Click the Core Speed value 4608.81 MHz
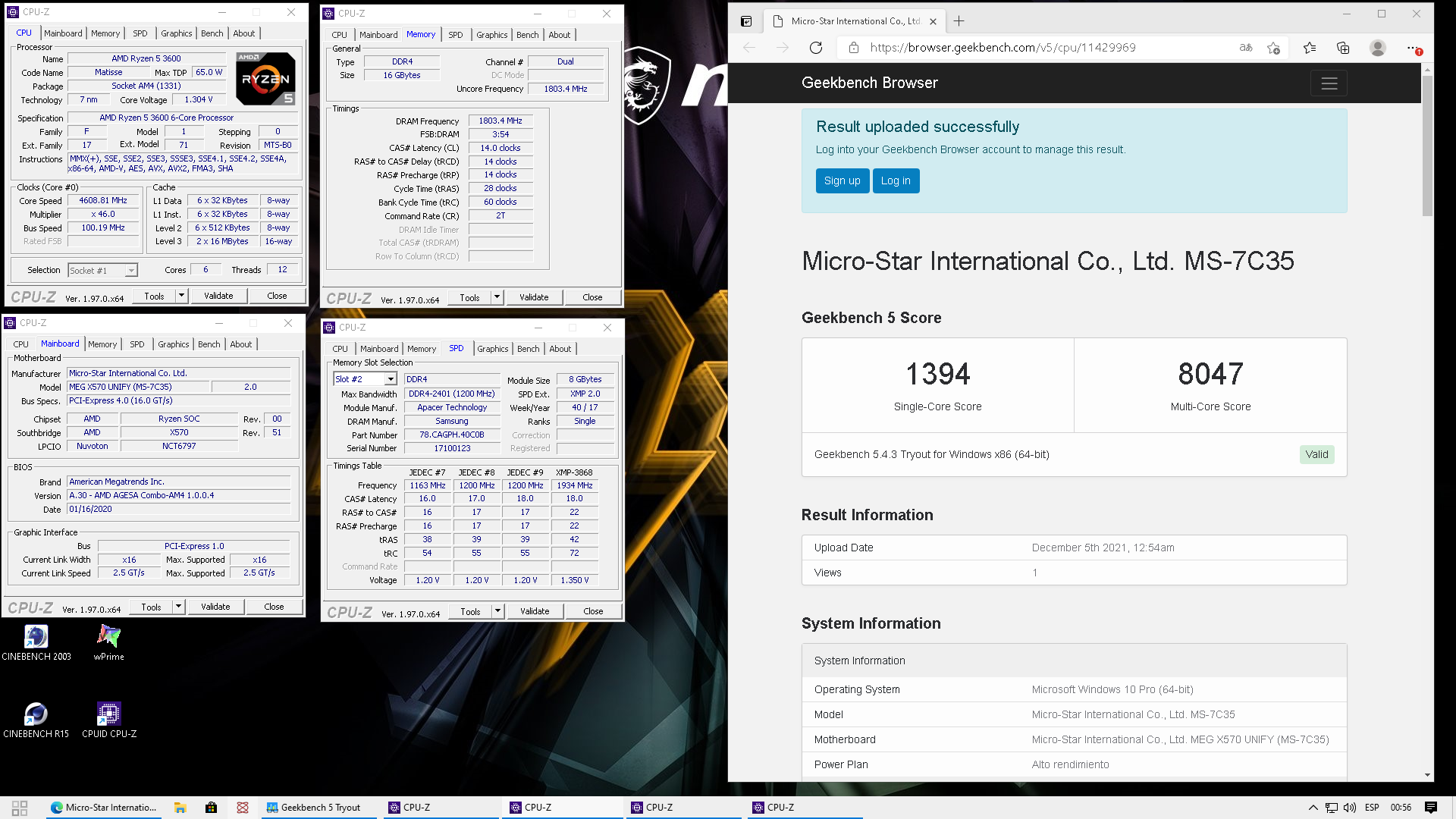Screen dimensions: 1456x819 click(103, 201)
